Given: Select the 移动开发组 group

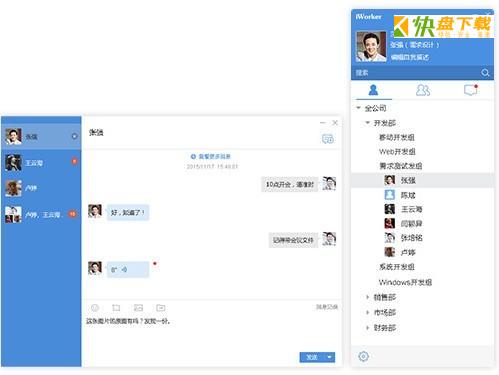Looking at the screenshot, I should (x=397, y=137).
